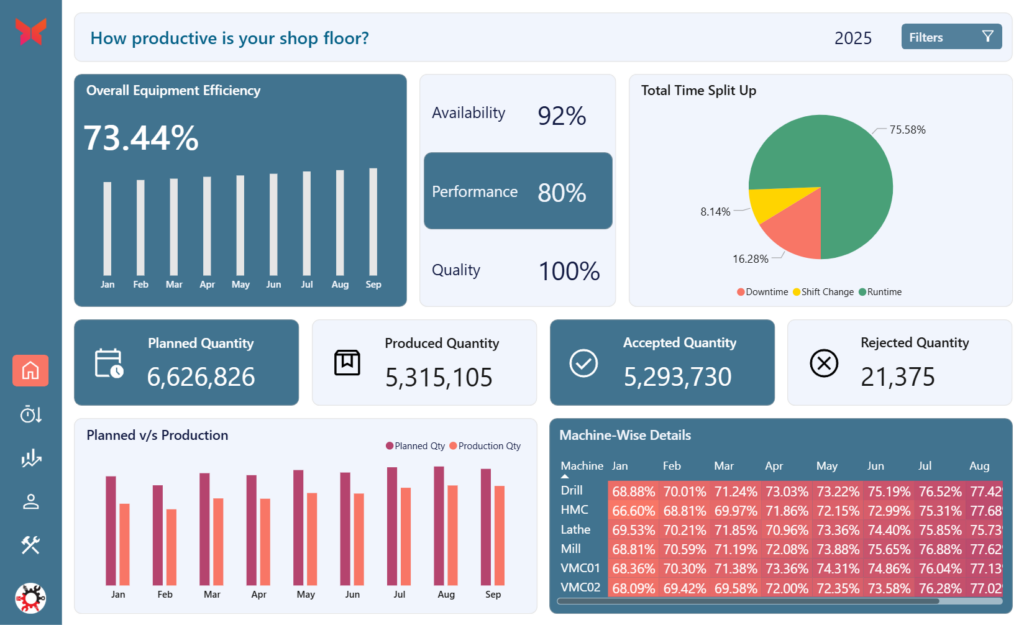Select the Availability 92% card
Viewport: 1024px width, 625px height.
pyautogui.click(x=517, y=114)
